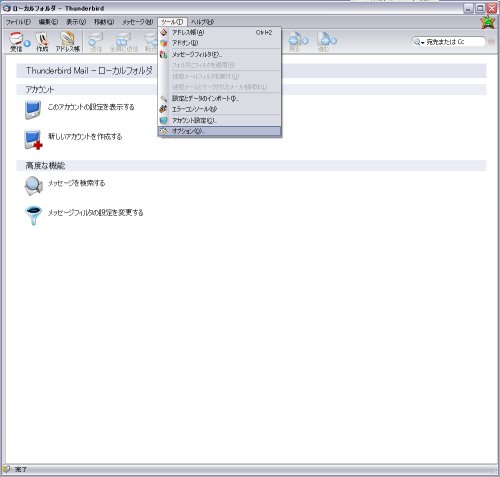Open the メッセージ menu
This screenshot has width=500, height=477.
coord(137,22)
